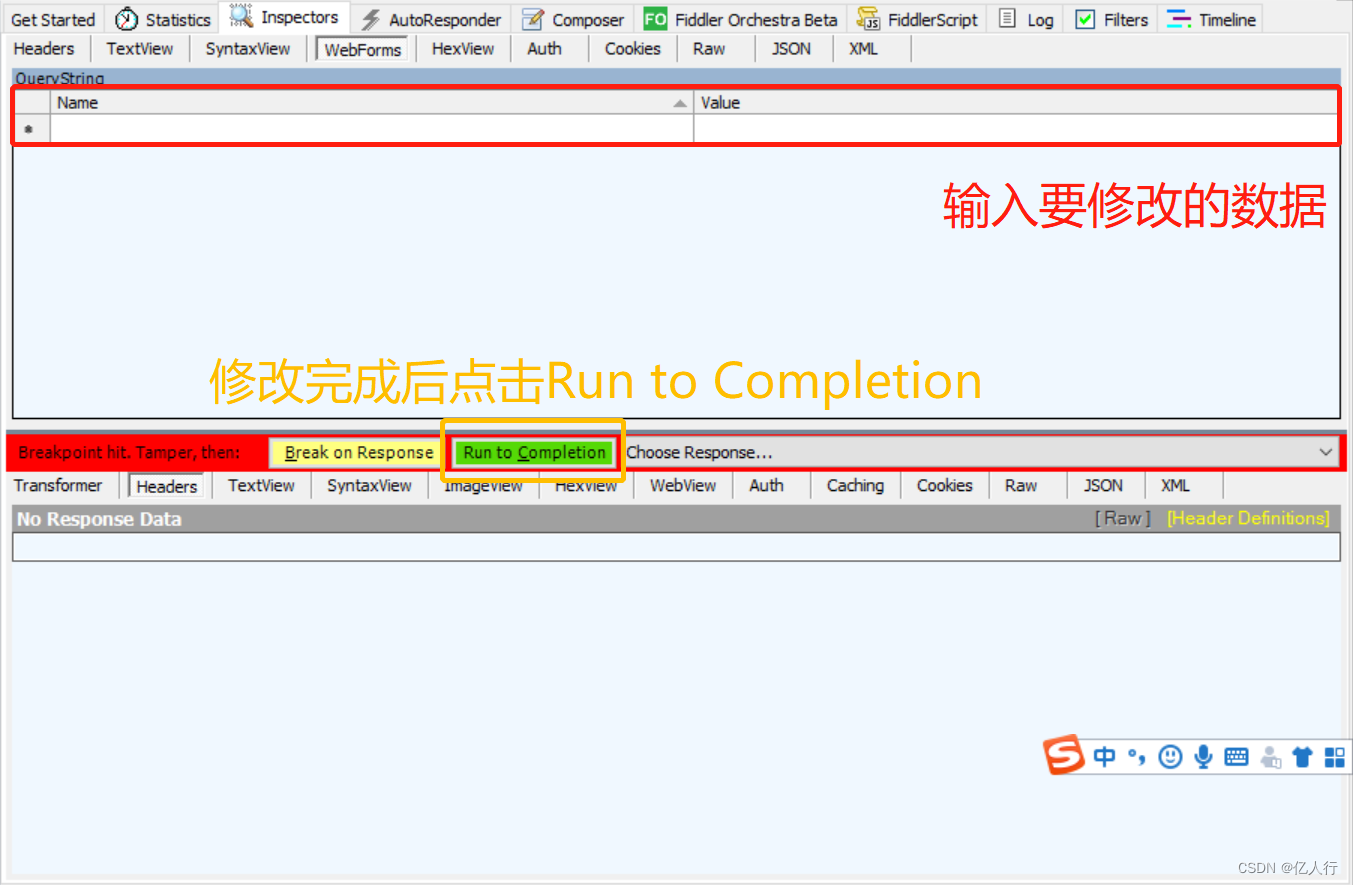Activate the Sogou voice input microphone
The height and width of the screenshot is (885, 1353).
click(x=1203, y=756)
